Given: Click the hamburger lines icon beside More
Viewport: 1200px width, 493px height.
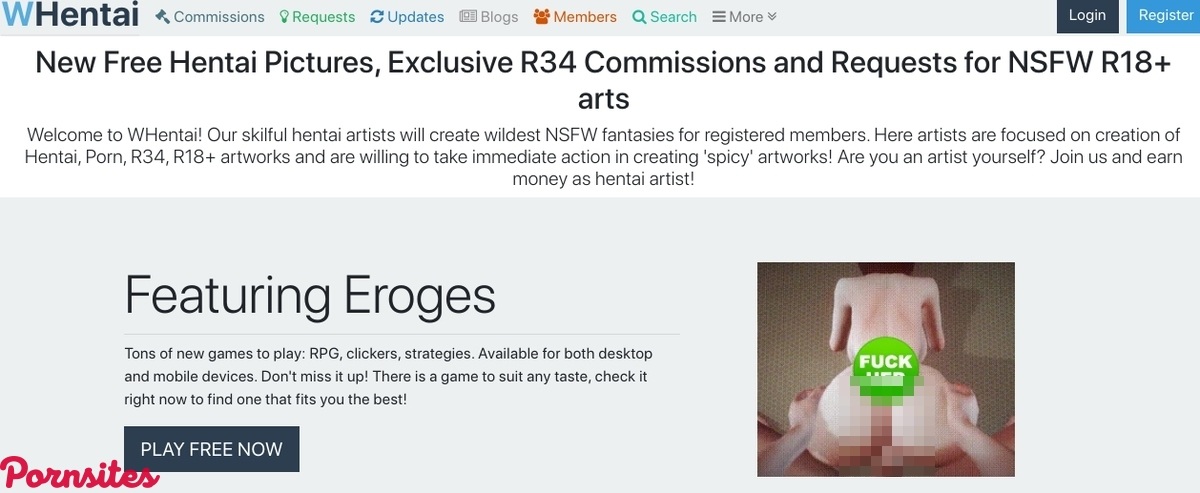Looking at the screenshot, I should click(719, 17).
